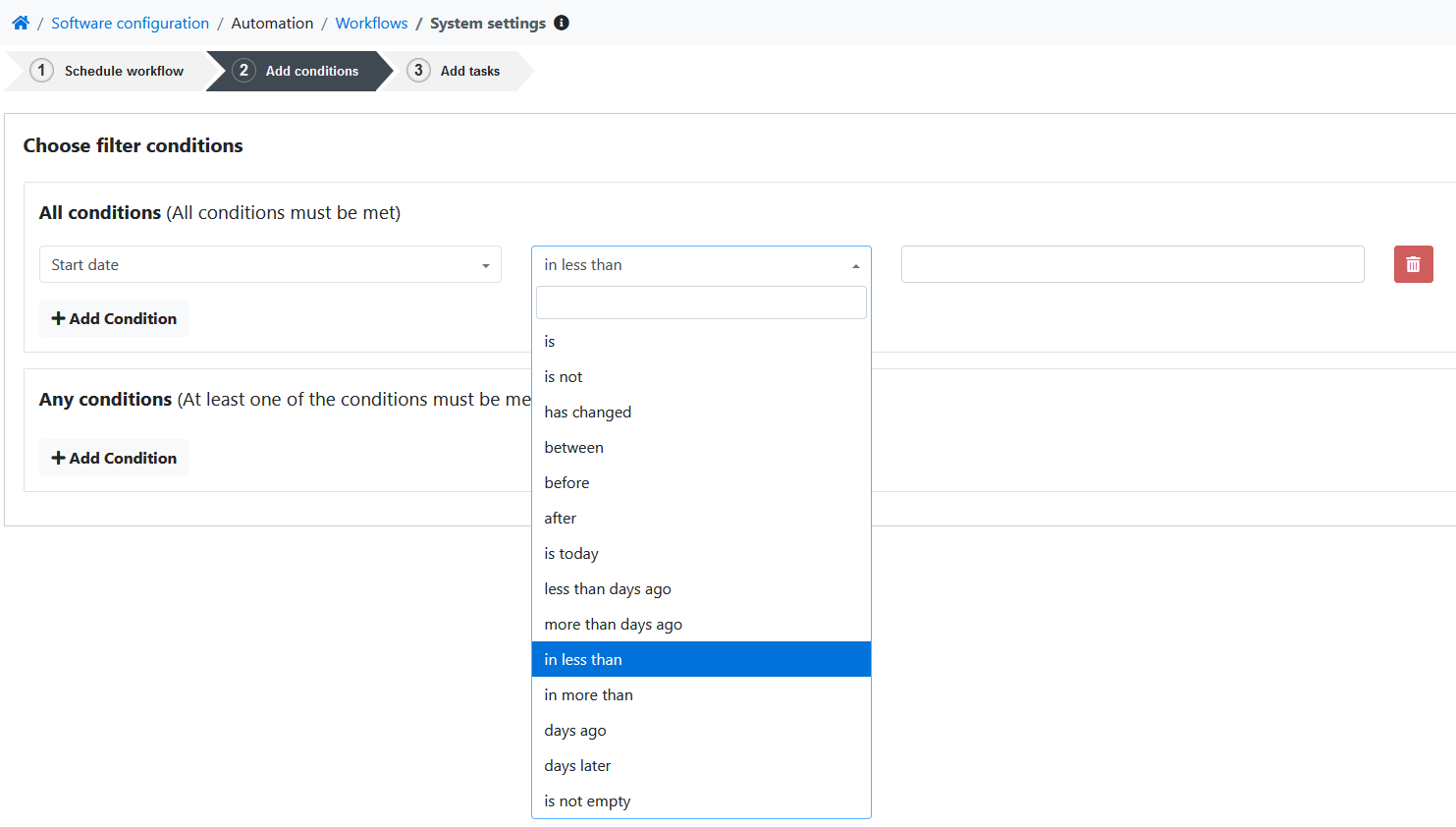Click the Automation breadcrumb text
The image size is (1456, 827).
[272, 23]
